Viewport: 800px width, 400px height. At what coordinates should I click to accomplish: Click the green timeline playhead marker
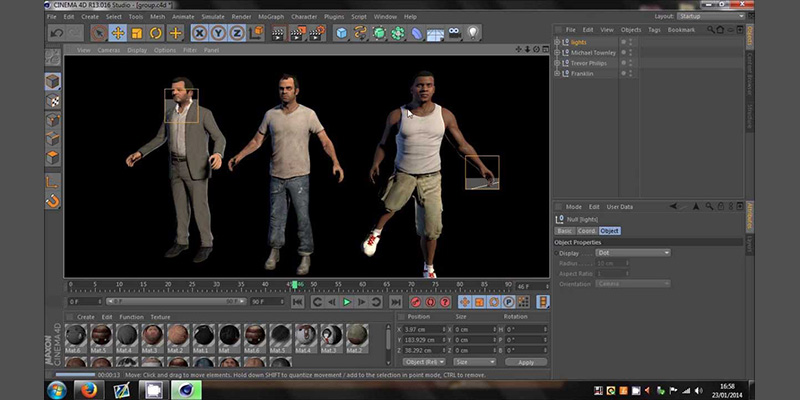(x=294, y=284)
